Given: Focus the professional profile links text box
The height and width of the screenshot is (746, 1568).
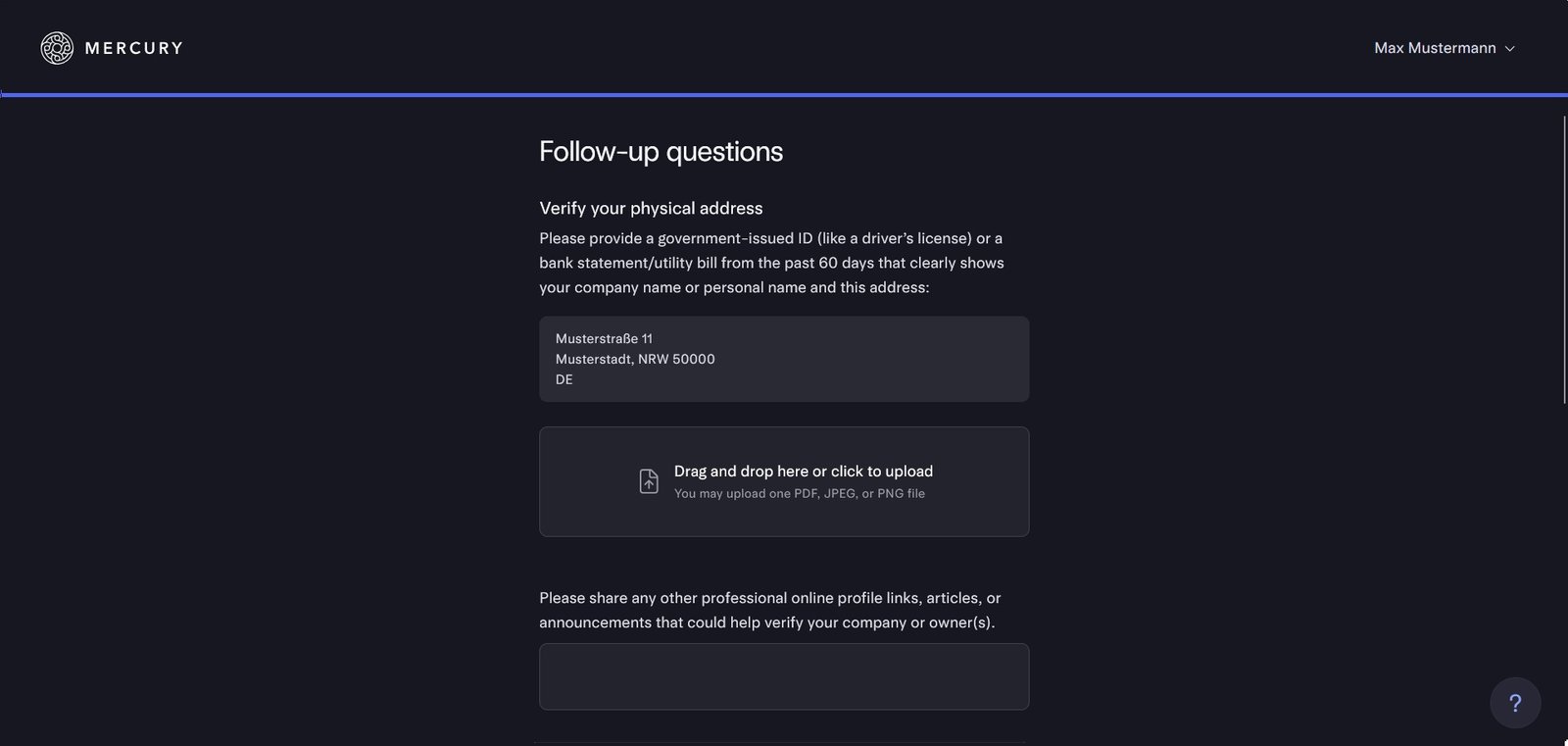Looking at the screenshot, I should point(784,676).
